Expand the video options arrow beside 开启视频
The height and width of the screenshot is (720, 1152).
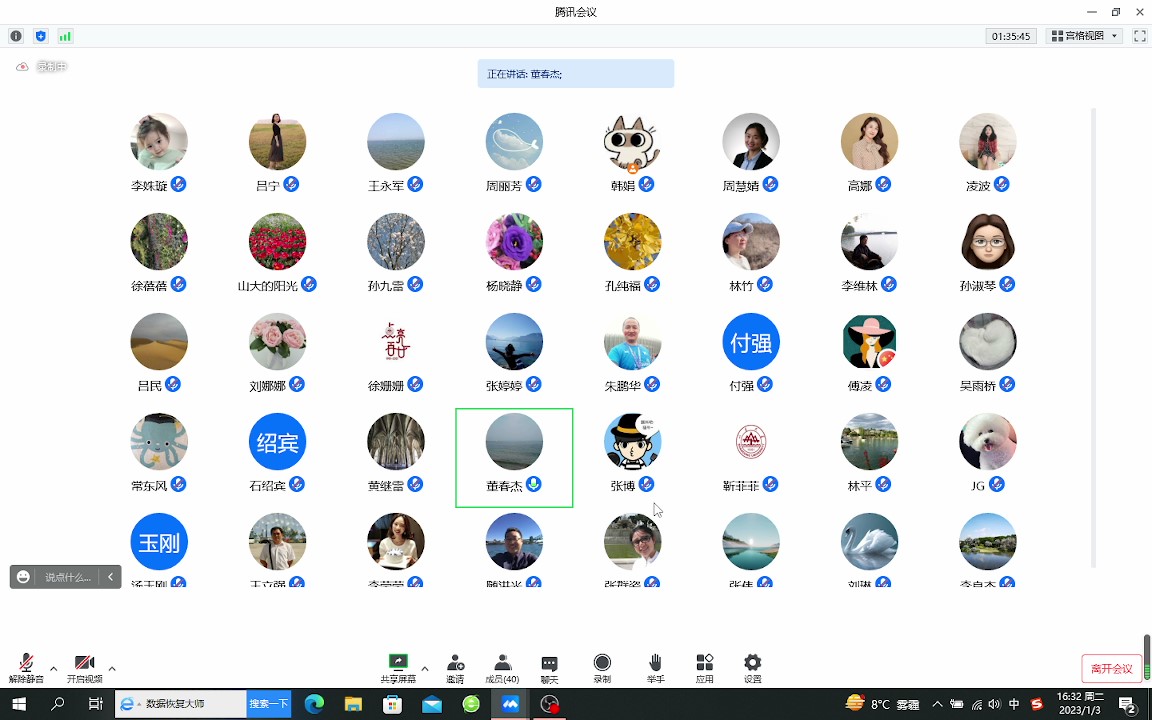pyautogui.click(x=112, y=668)
